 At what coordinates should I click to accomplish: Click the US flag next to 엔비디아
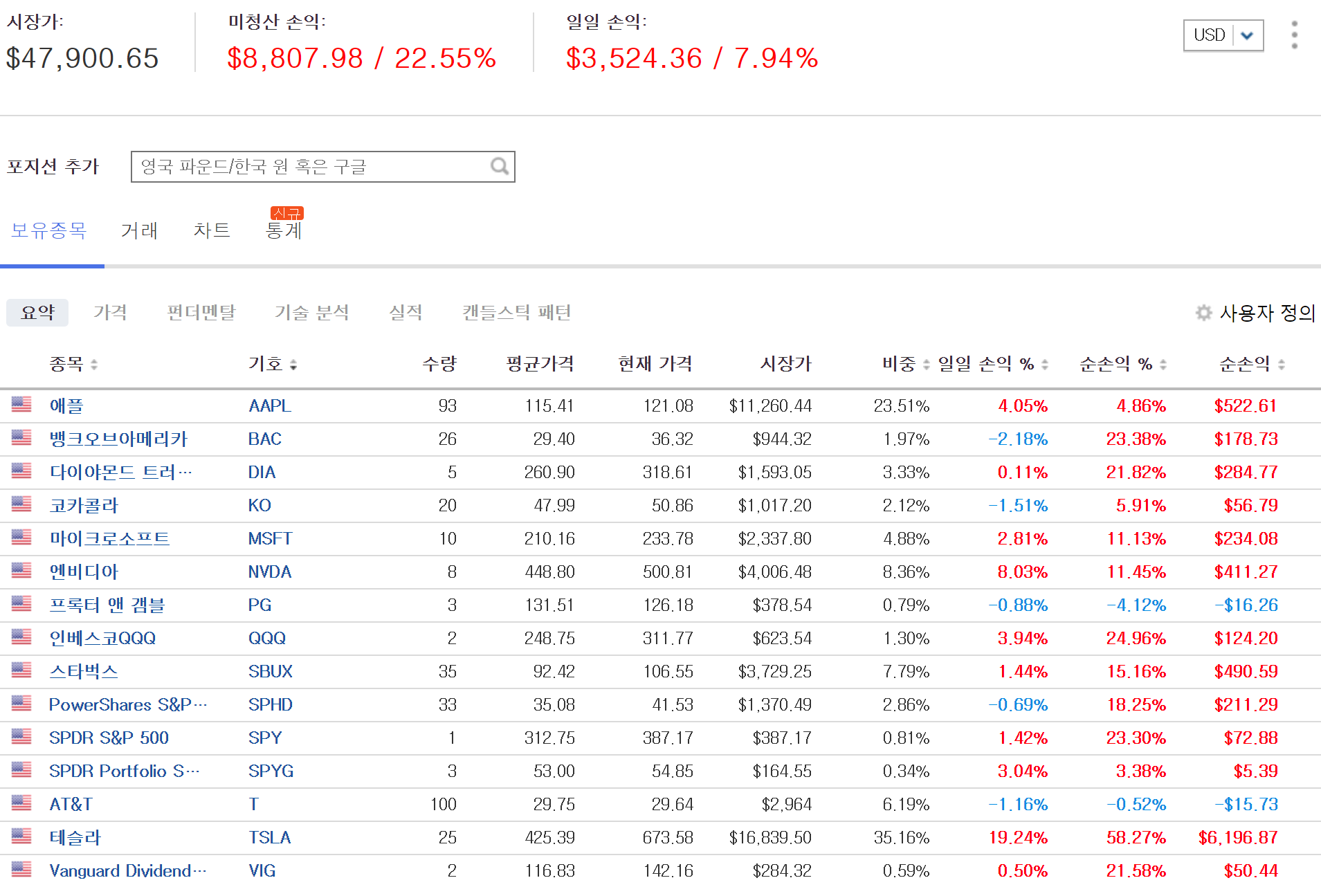point(21,570)
